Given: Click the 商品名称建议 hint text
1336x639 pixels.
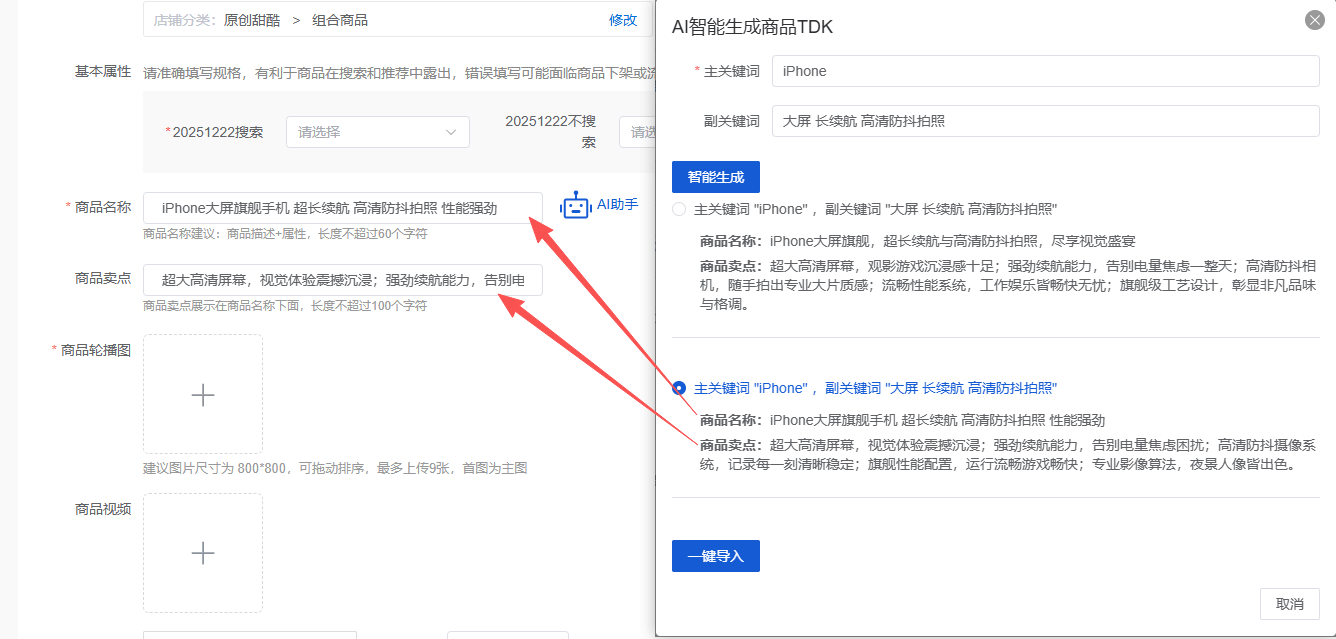Looking at the screenshot, I should (285, 234).
